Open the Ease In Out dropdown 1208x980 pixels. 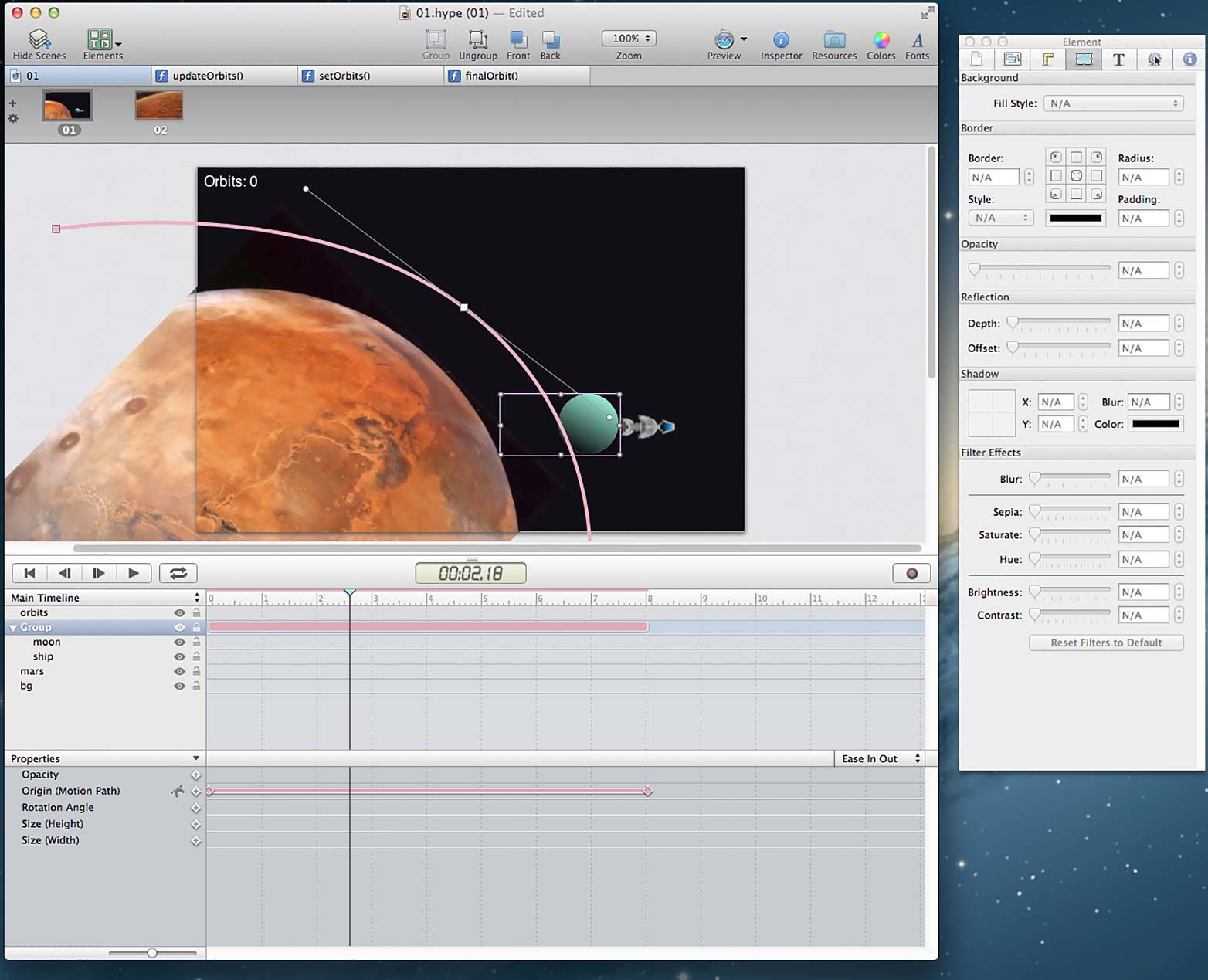[x=881, y=758]
